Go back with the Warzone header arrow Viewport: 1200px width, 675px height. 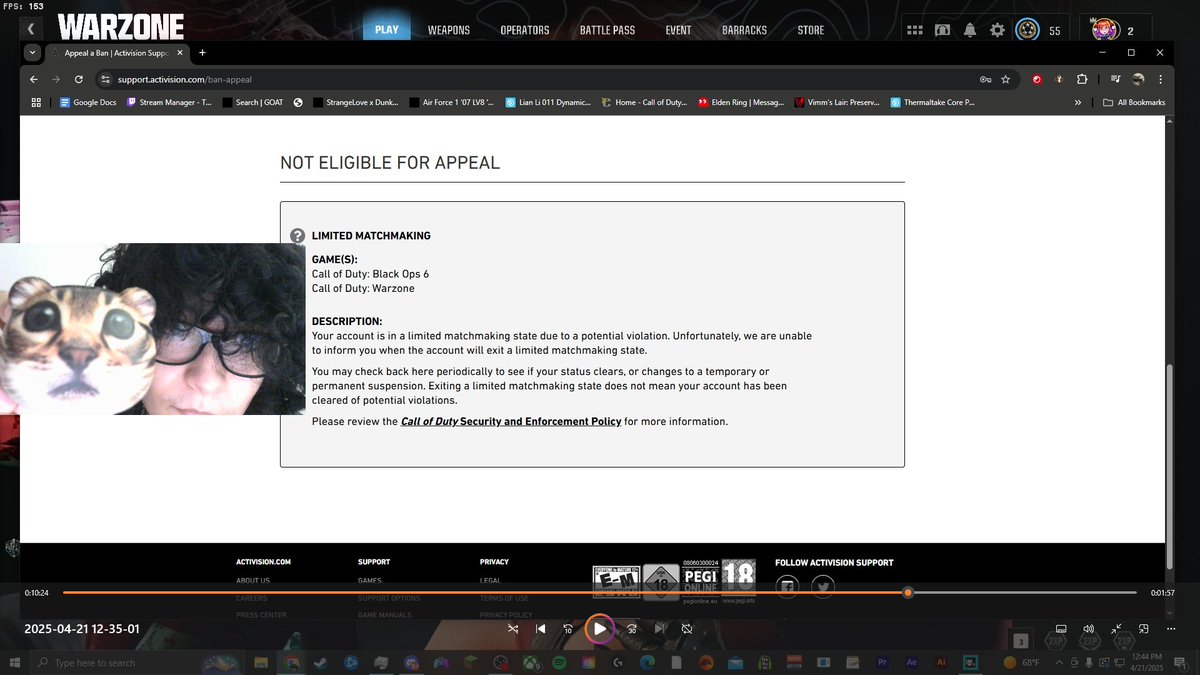31,30
